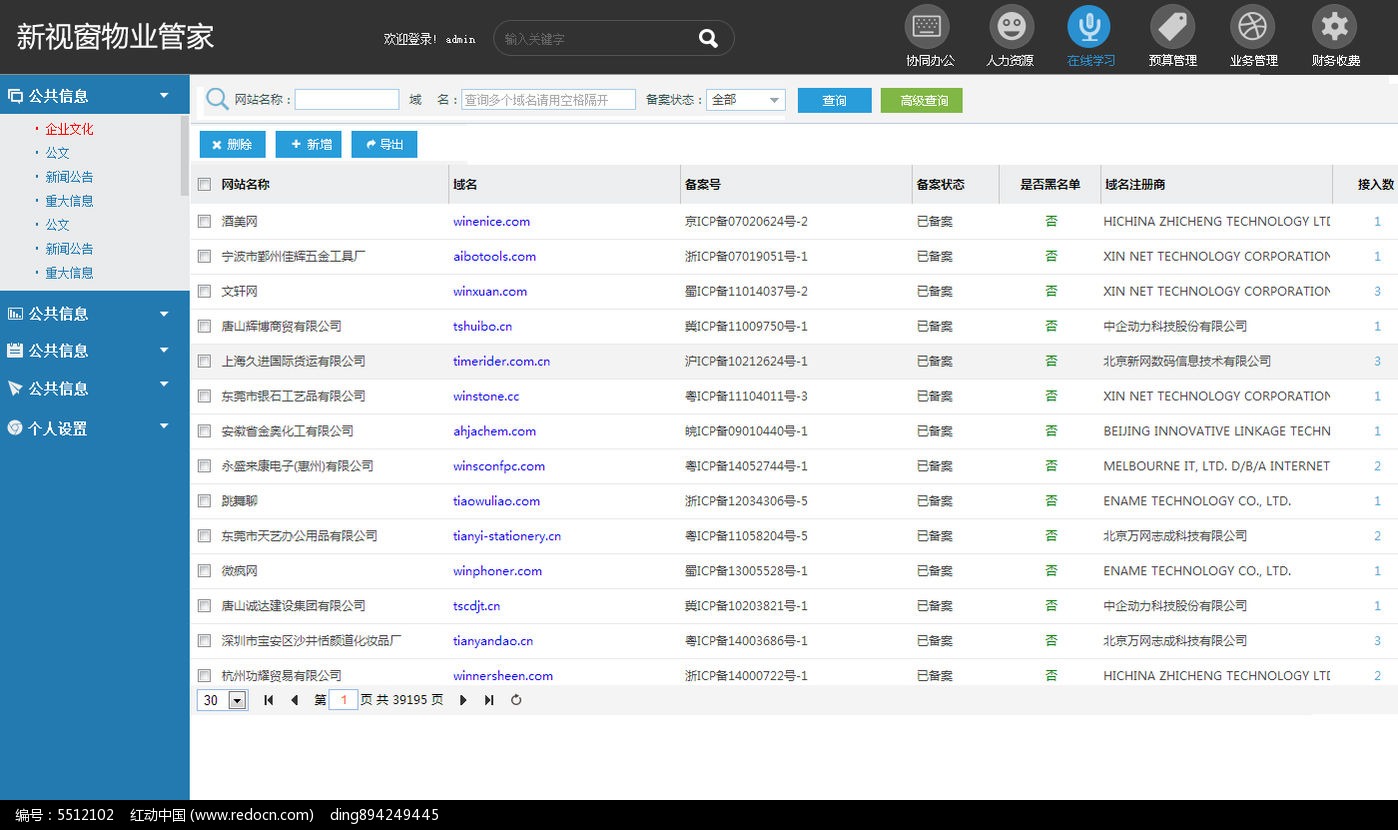
Task: Click 接入数 value for winxuan.com row
Action: pos(1377,291)
